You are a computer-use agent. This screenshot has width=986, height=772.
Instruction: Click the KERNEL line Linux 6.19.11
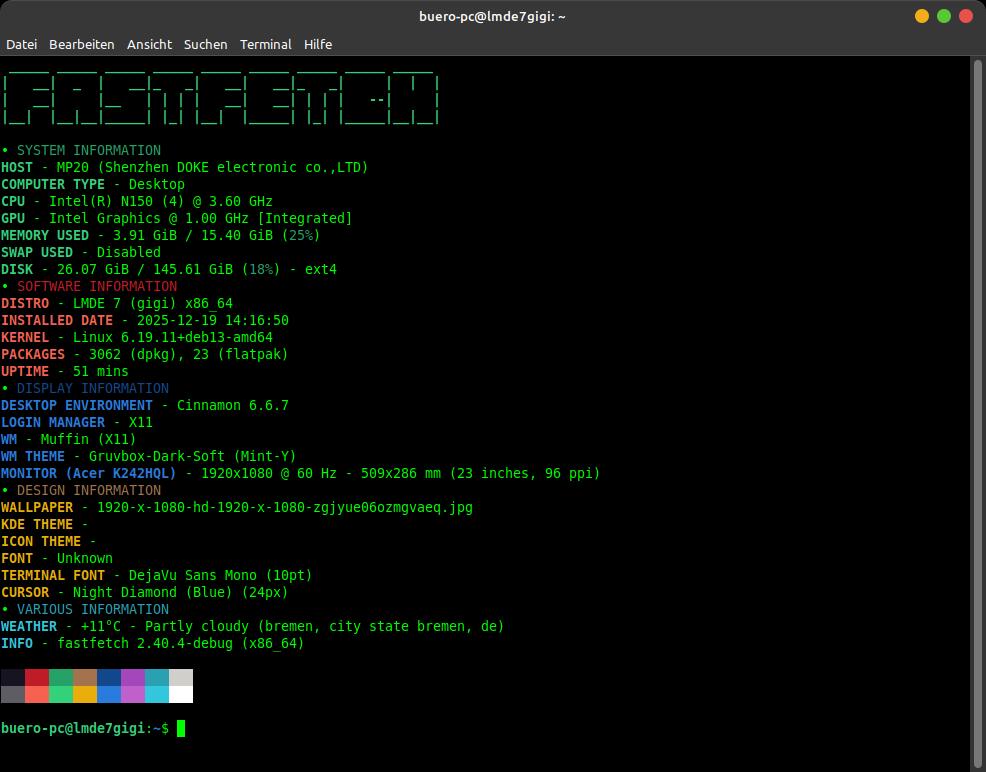click(137, 337)
